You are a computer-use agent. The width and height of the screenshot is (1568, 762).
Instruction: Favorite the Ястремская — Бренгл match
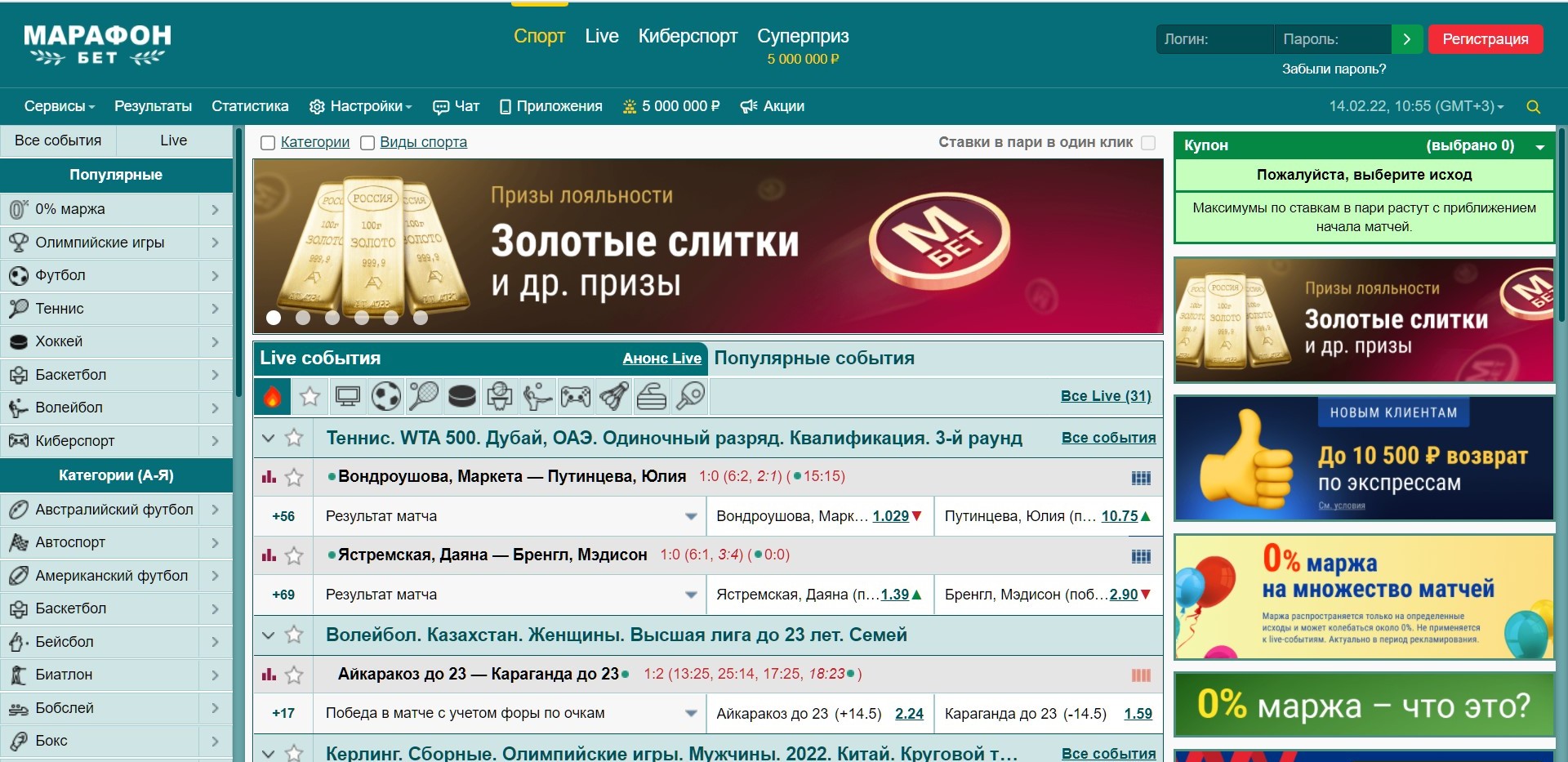(294, 555)
